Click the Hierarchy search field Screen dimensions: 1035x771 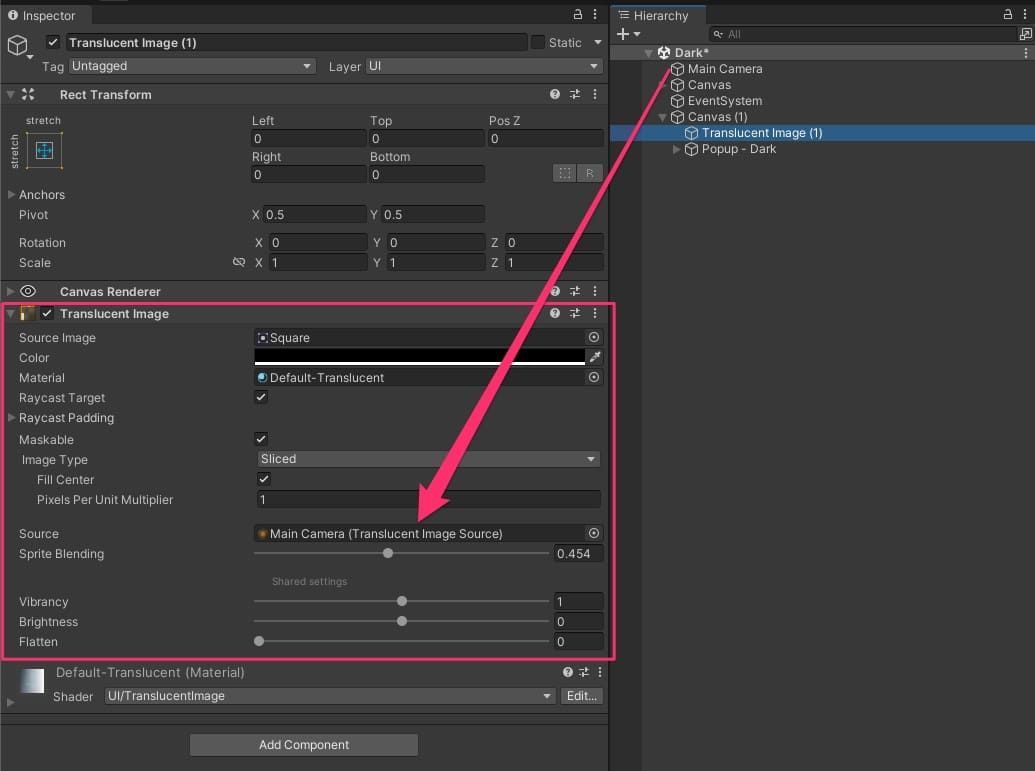click(861, 34)
